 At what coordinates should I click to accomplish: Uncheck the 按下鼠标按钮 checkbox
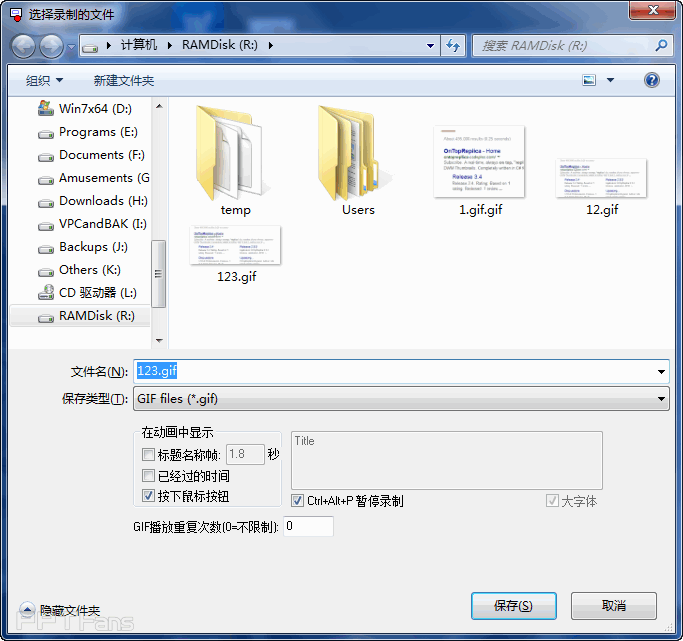149,496
